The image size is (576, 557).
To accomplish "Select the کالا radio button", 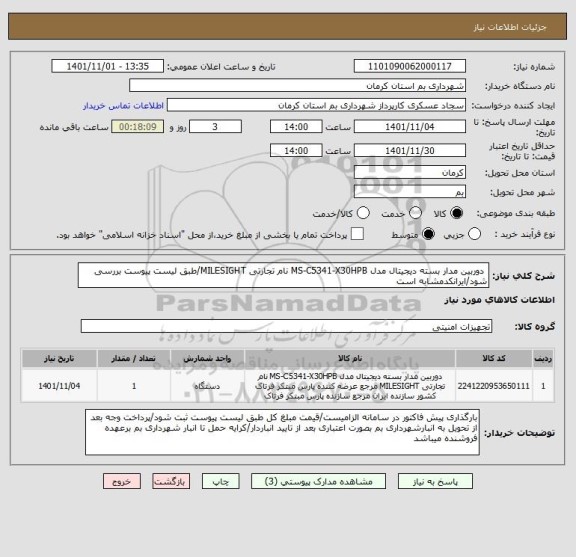I will click(x=456, y=213).
